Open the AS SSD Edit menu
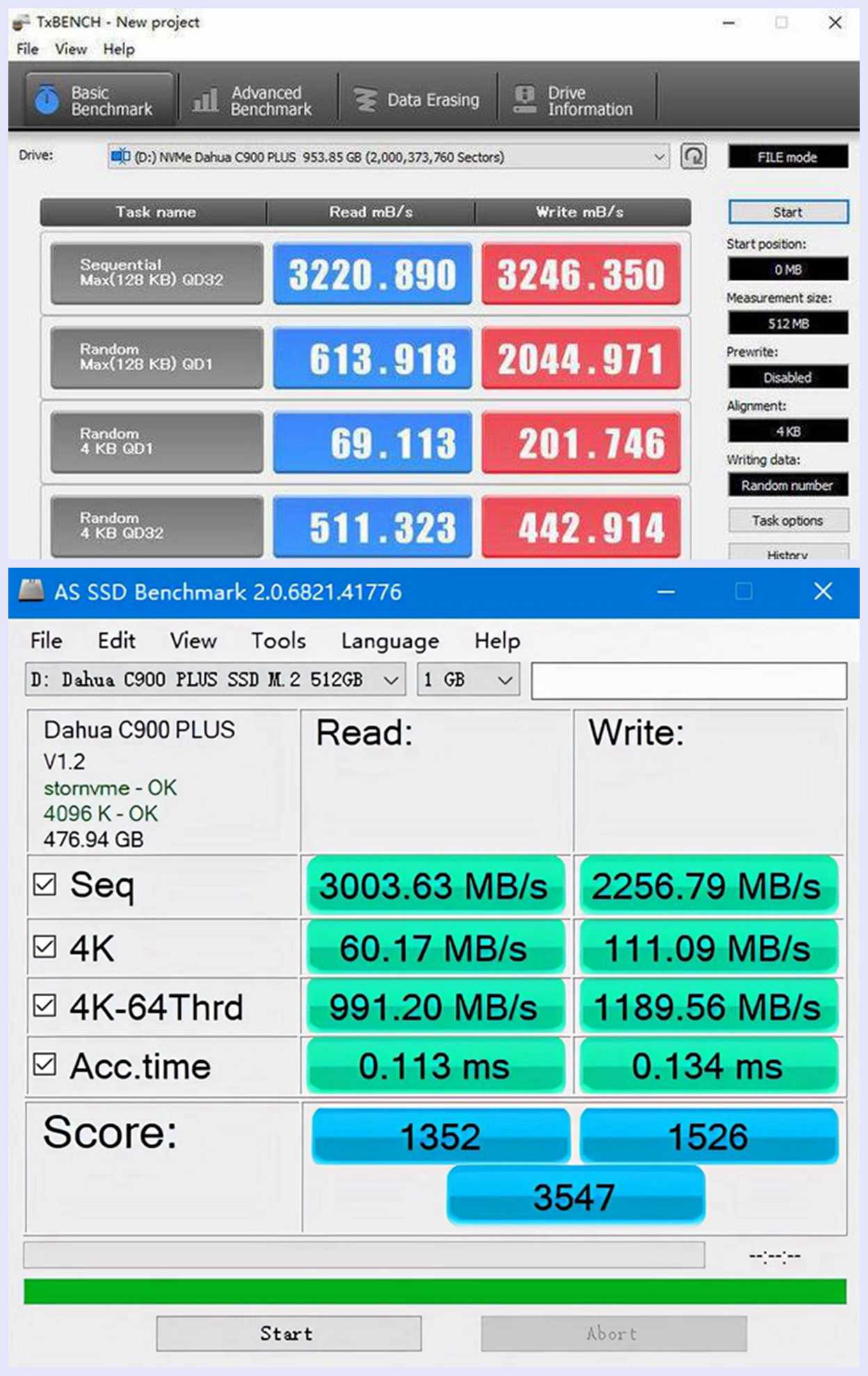Screen dimensions: 868x1376 point(116,640)
